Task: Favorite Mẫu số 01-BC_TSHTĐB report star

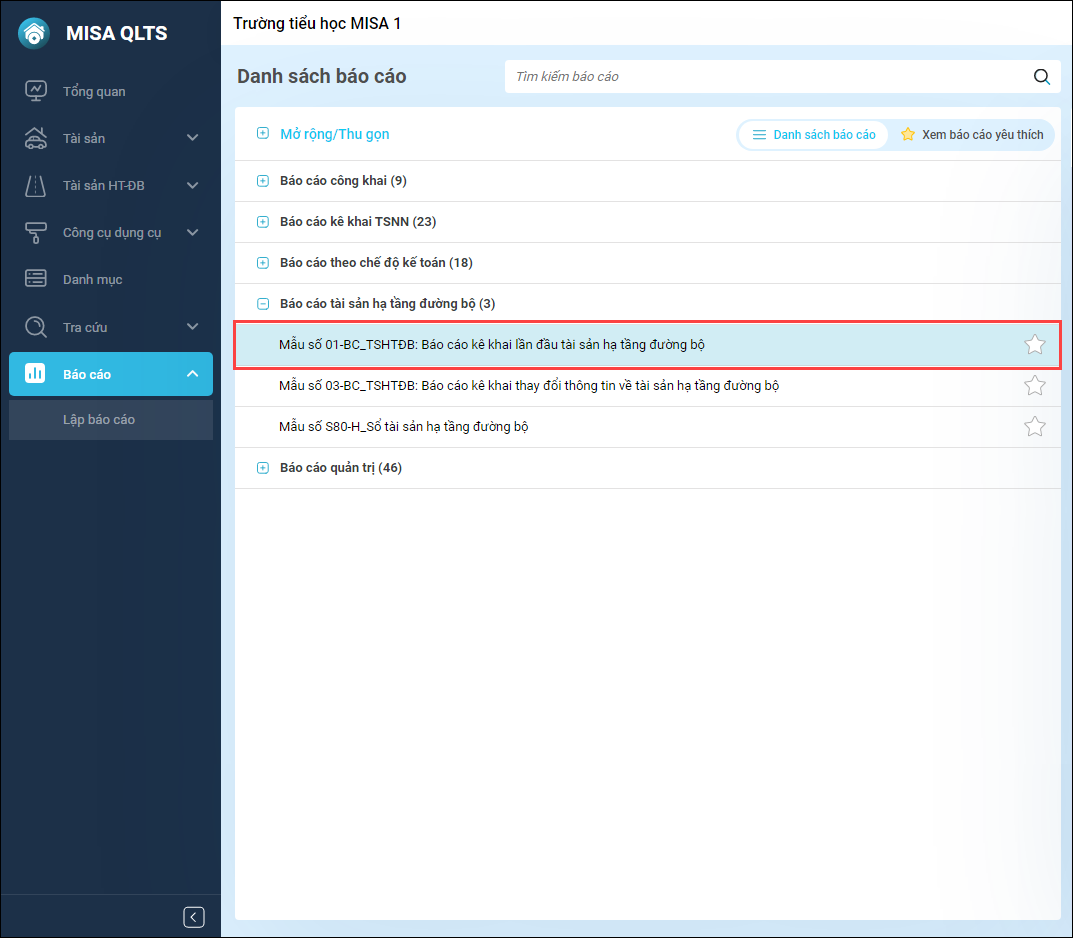Action: (1035, 344)
